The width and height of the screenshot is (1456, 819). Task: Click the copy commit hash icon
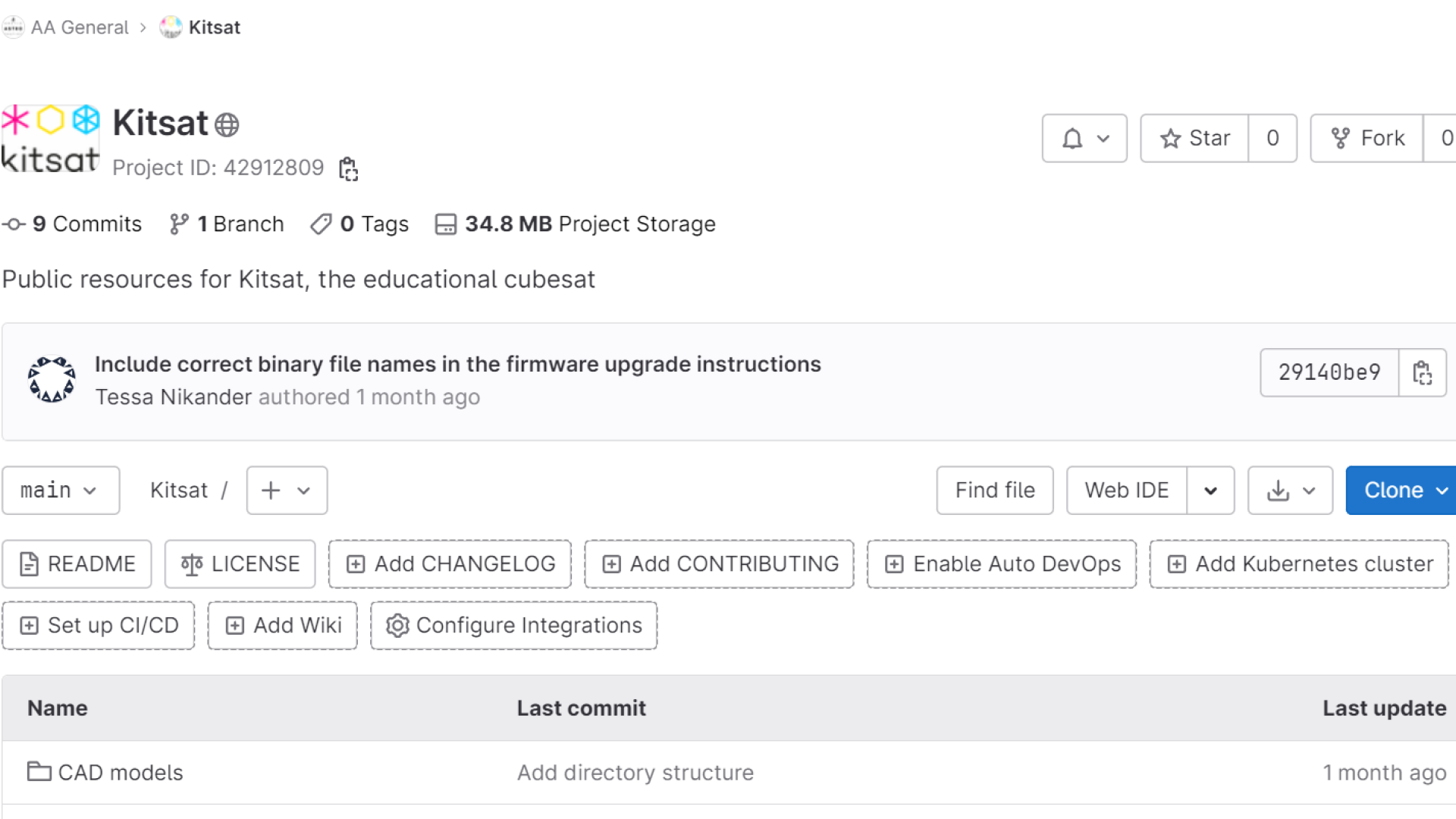(1422, 372)
